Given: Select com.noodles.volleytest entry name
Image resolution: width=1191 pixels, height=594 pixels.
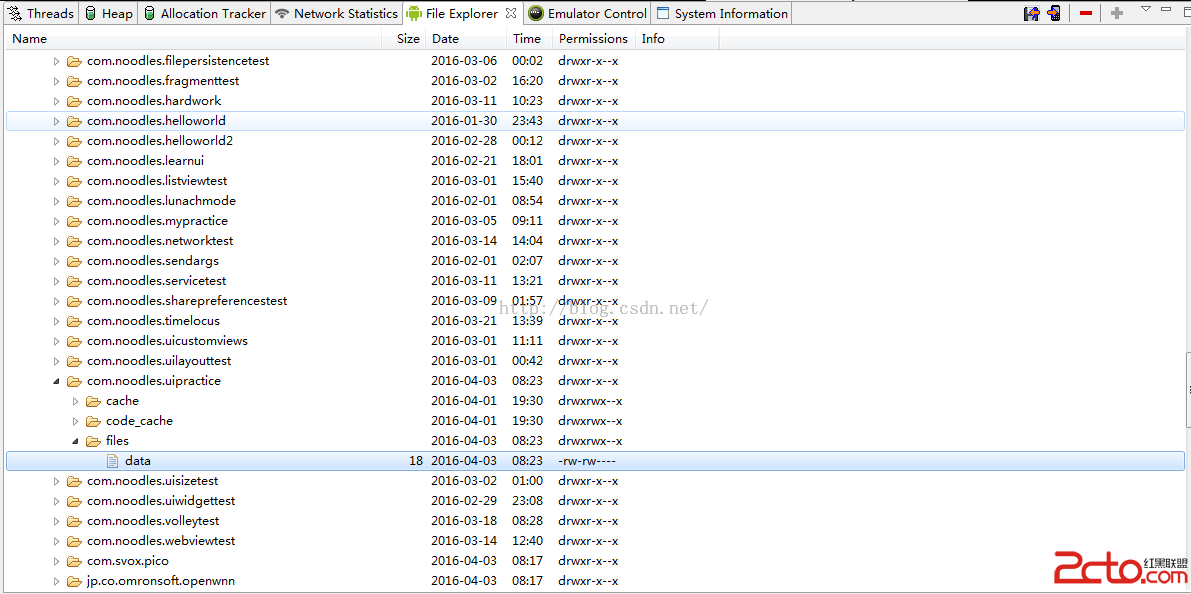Looking at the screenshot, I should tap(153, 521).
